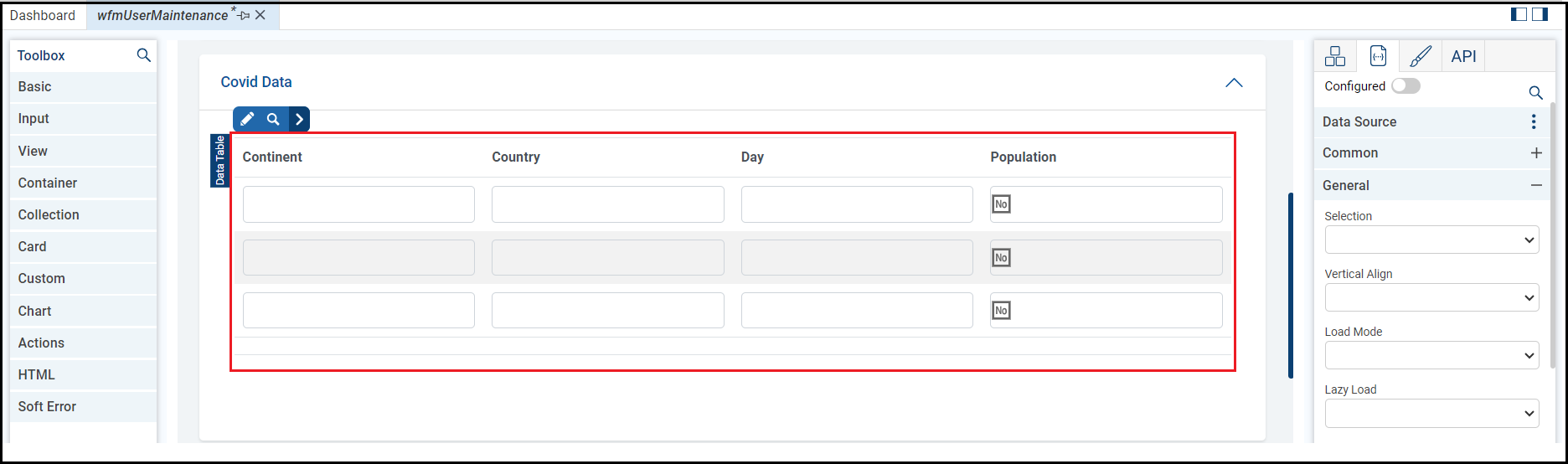
Task: Click the properties panel search icon
Action: pos(1535,92)
